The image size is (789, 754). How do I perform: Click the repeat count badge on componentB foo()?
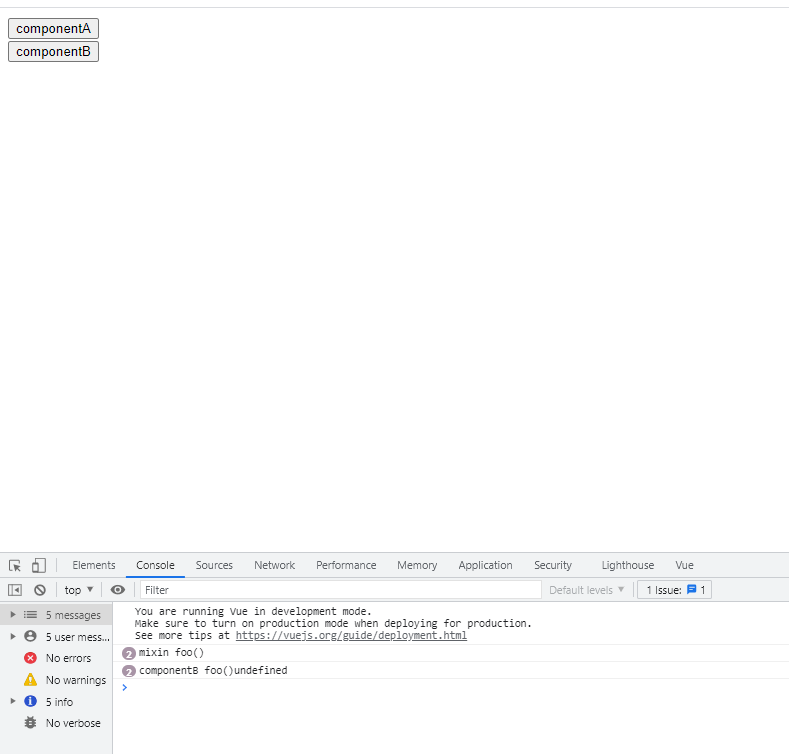click(129, 671)
